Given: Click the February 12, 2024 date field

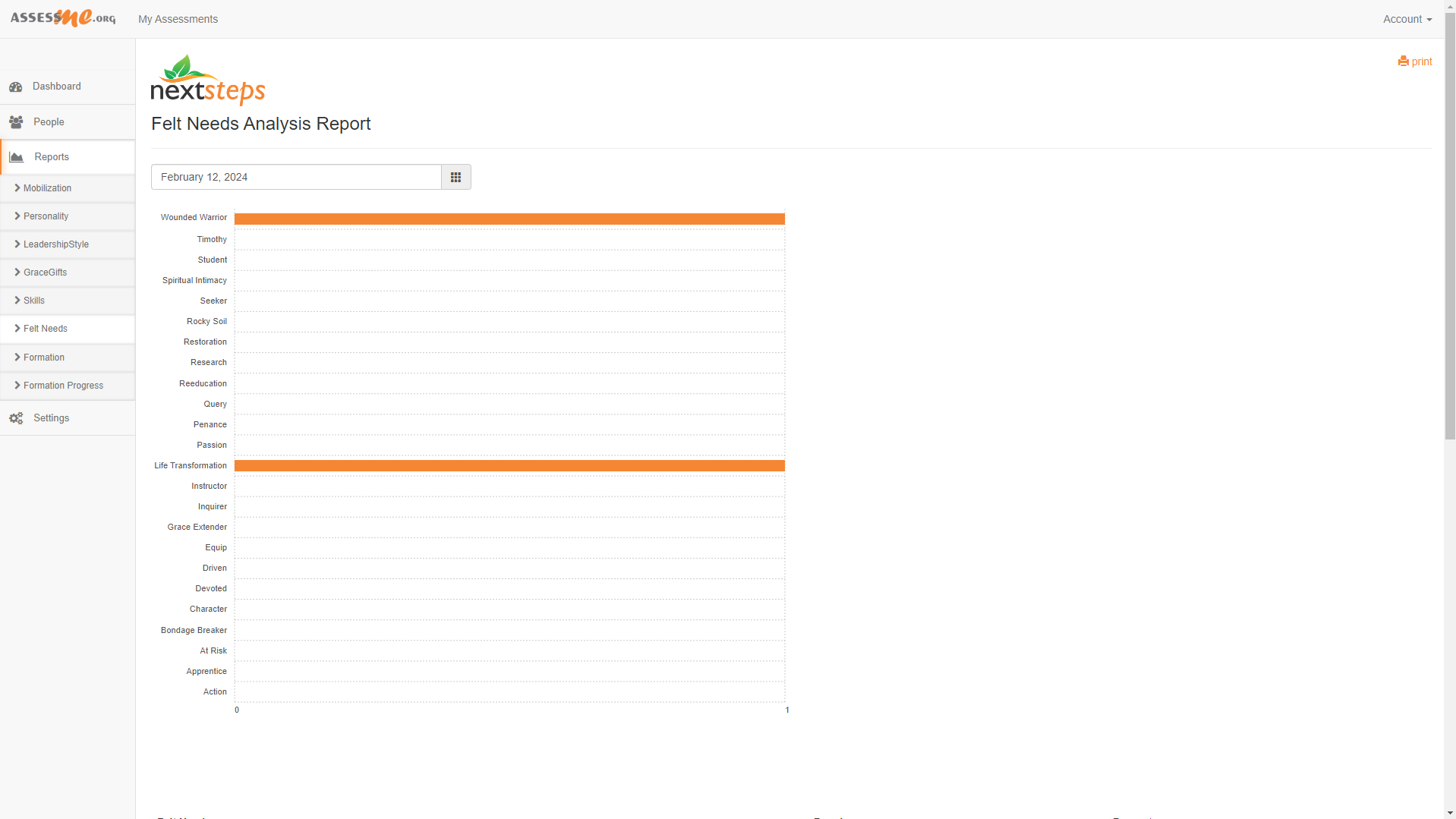Looking at the screenshot, I should point(296,177).
